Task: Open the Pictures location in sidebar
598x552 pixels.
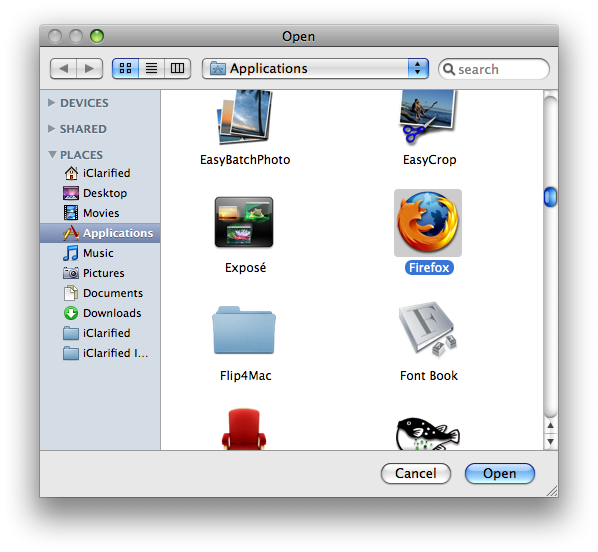Action: (x=100, y=273)
